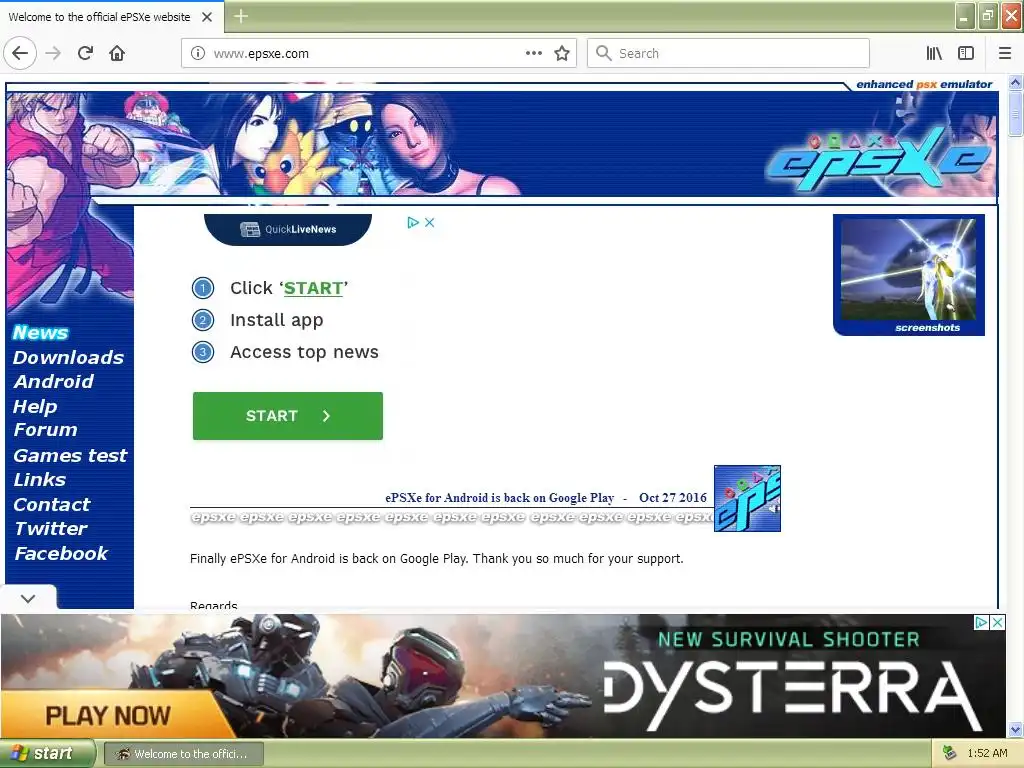Open the Links page
The width and height of the screenshot is (1024, 768).
click(40, 479)
